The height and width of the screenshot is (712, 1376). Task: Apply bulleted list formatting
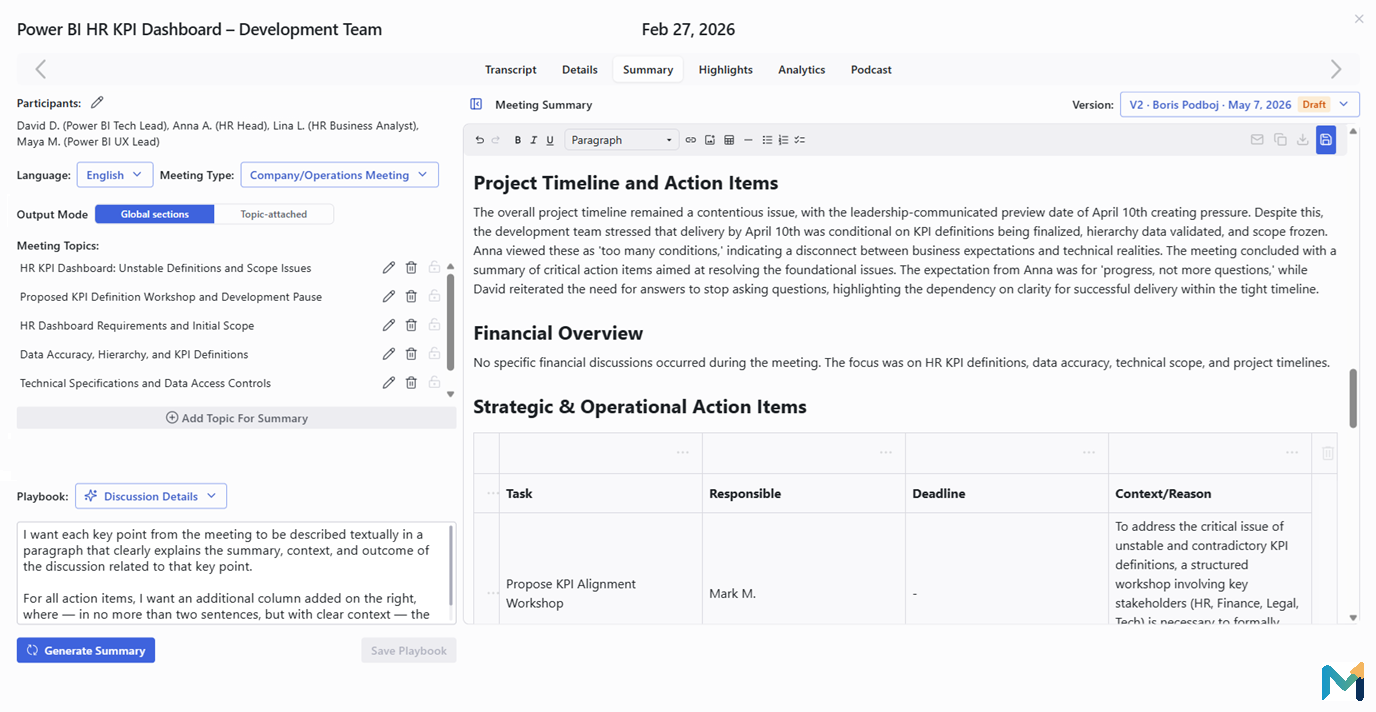[767, 140]
